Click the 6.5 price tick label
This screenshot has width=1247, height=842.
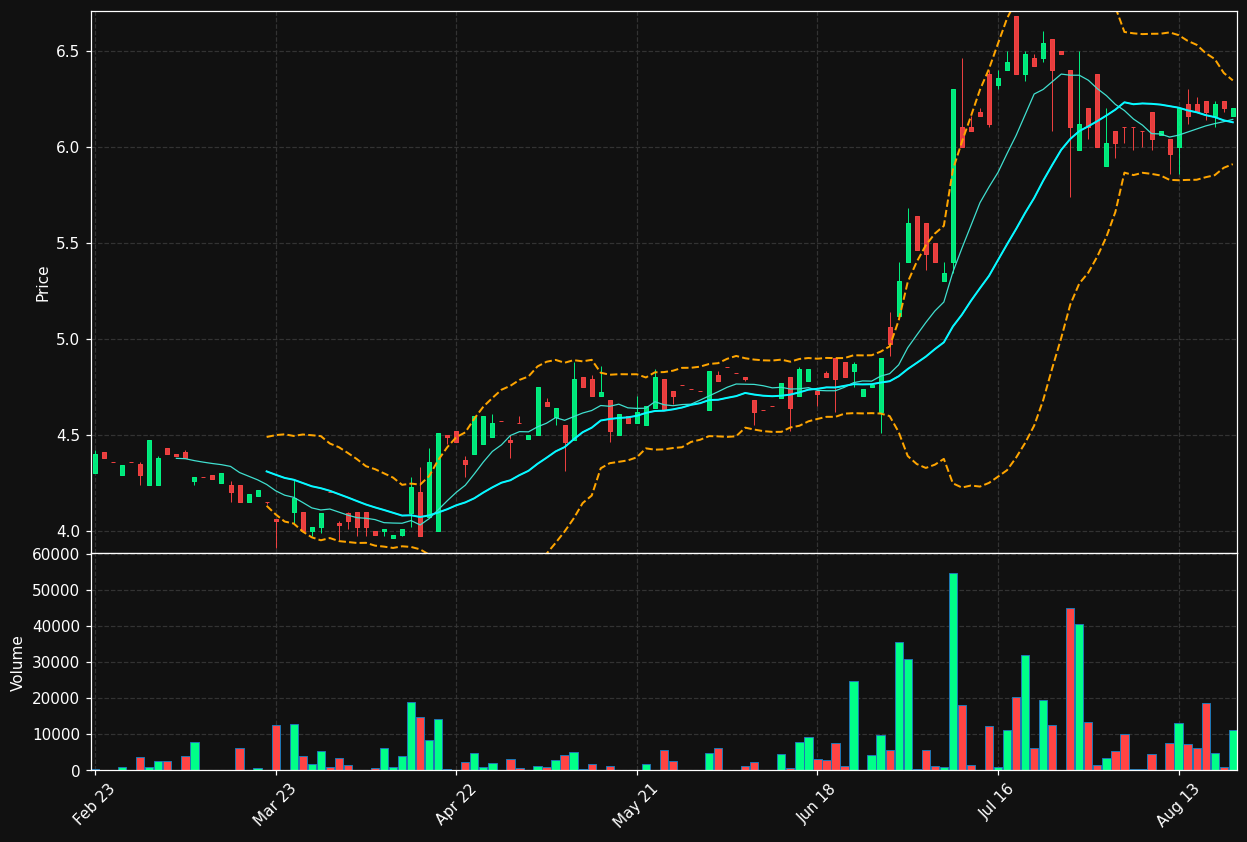click(68, 52)
